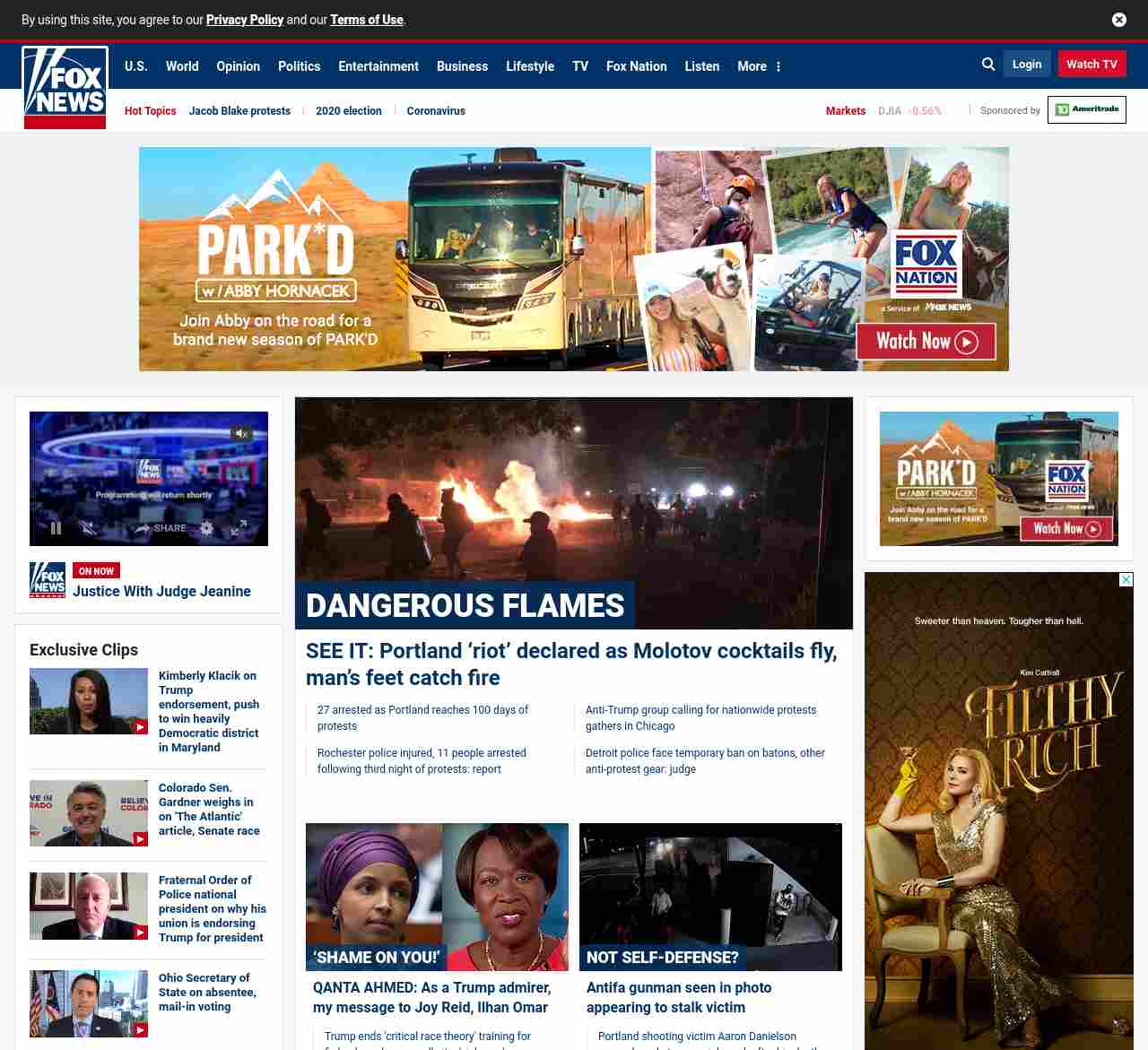
Task: Click the AdChoices icon on Filthy Rich ad
Action: pos(1126,580)
